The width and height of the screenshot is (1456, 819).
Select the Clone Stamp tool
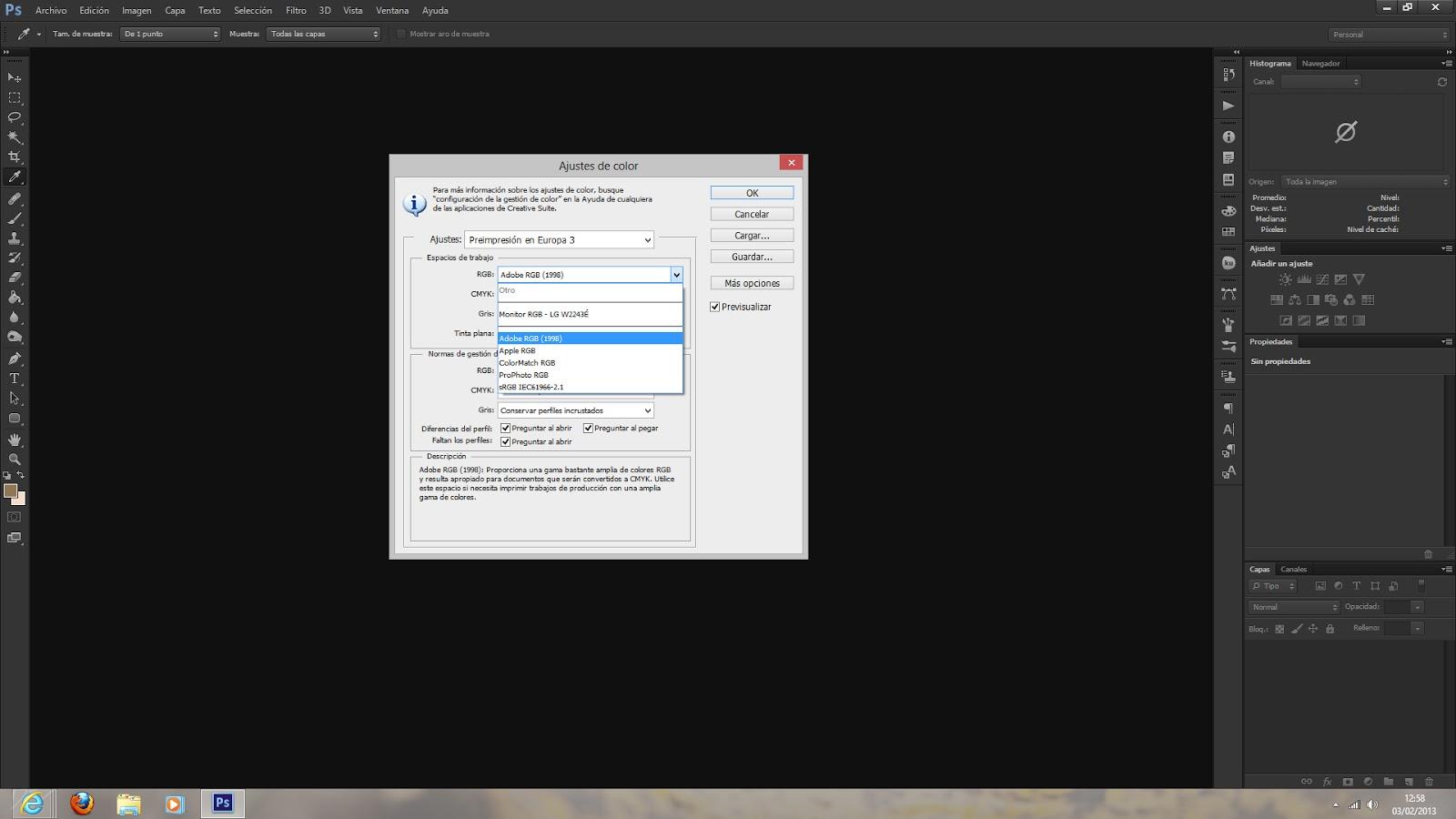click(x=15, y=238)
